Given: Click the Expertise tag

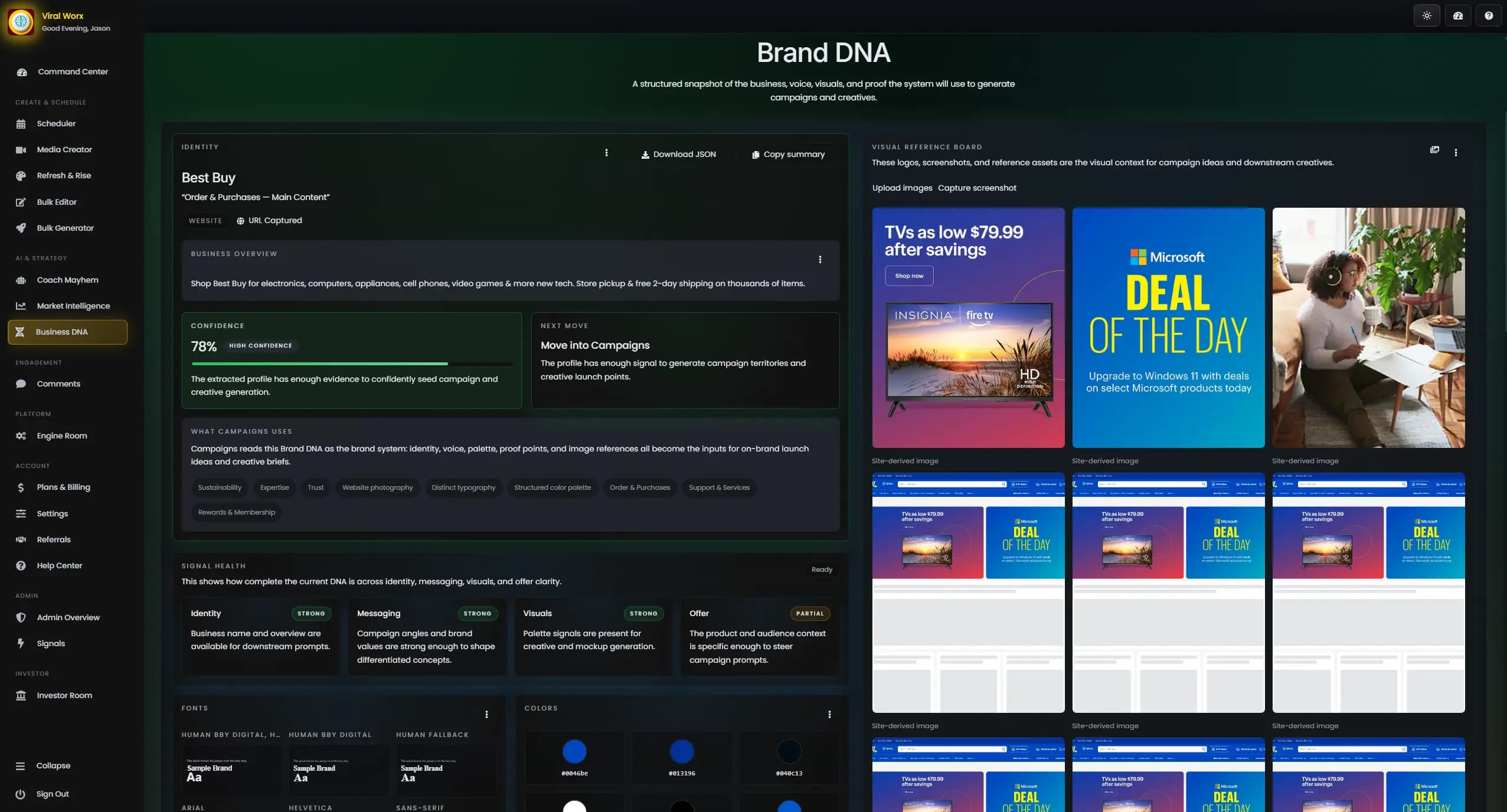Looking at the screenshot, I should click(274, 487).
